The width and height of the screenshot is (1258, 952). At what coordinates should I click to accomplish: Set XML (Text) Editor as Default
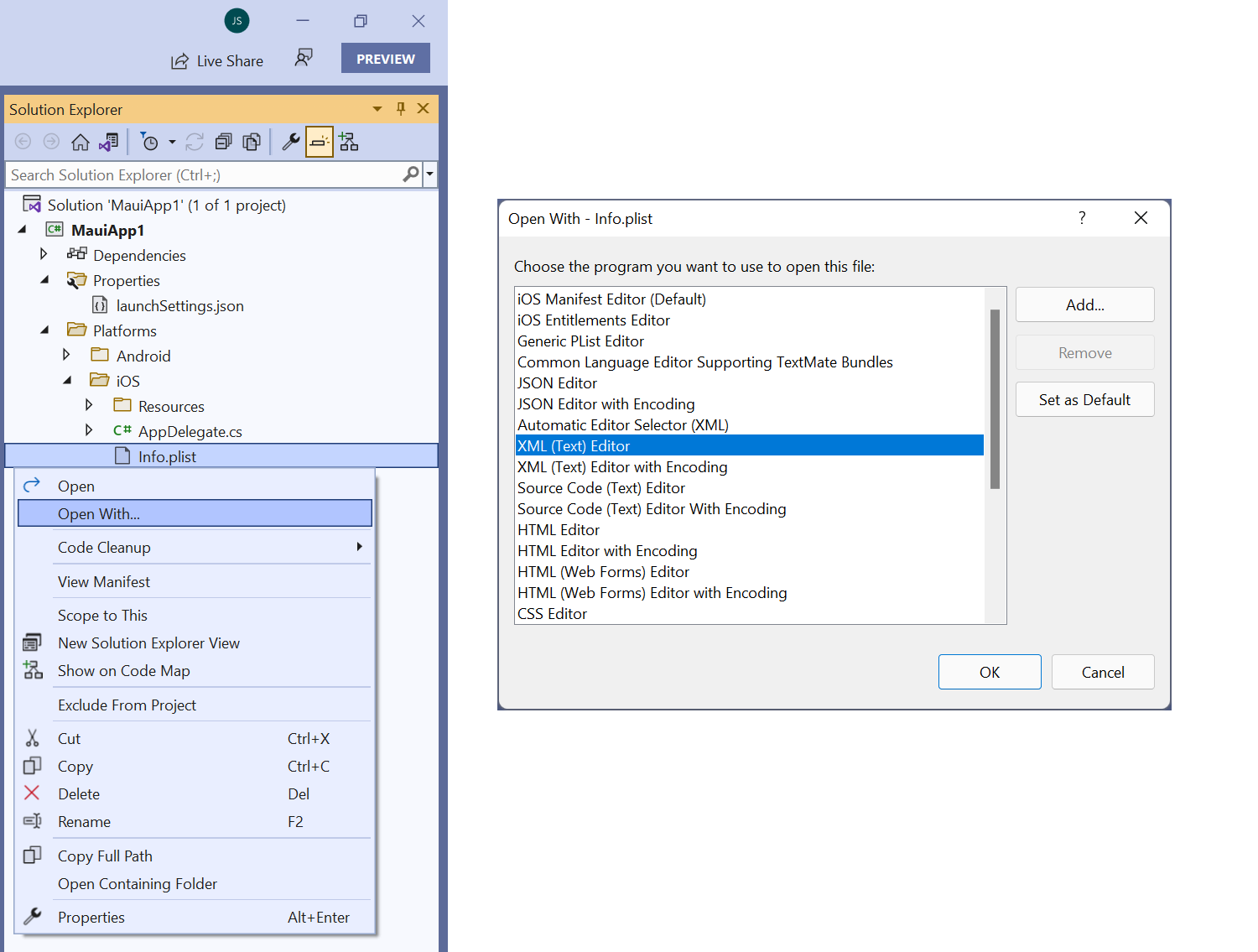(1084, 399)
